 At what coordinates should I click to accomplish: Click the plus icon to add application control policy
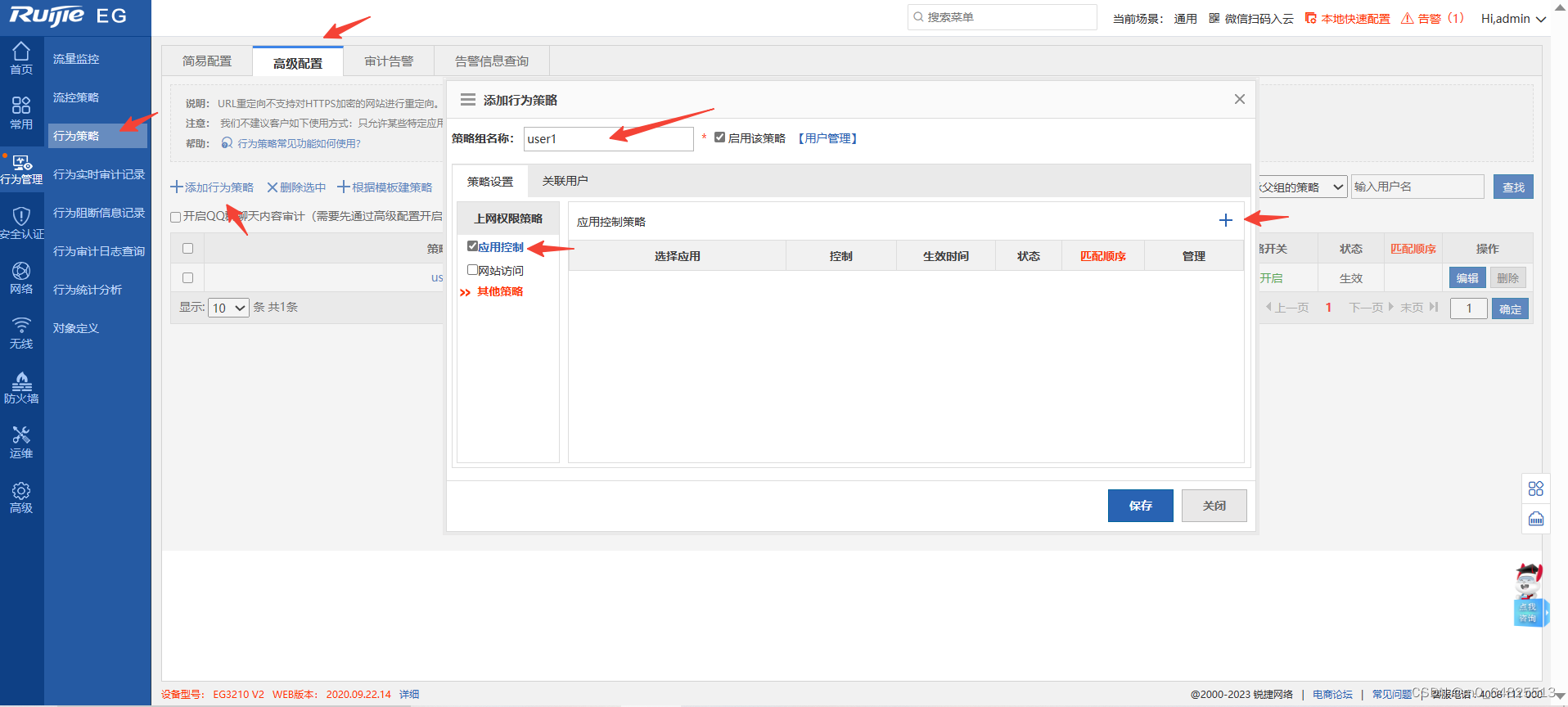point(1225,220)
